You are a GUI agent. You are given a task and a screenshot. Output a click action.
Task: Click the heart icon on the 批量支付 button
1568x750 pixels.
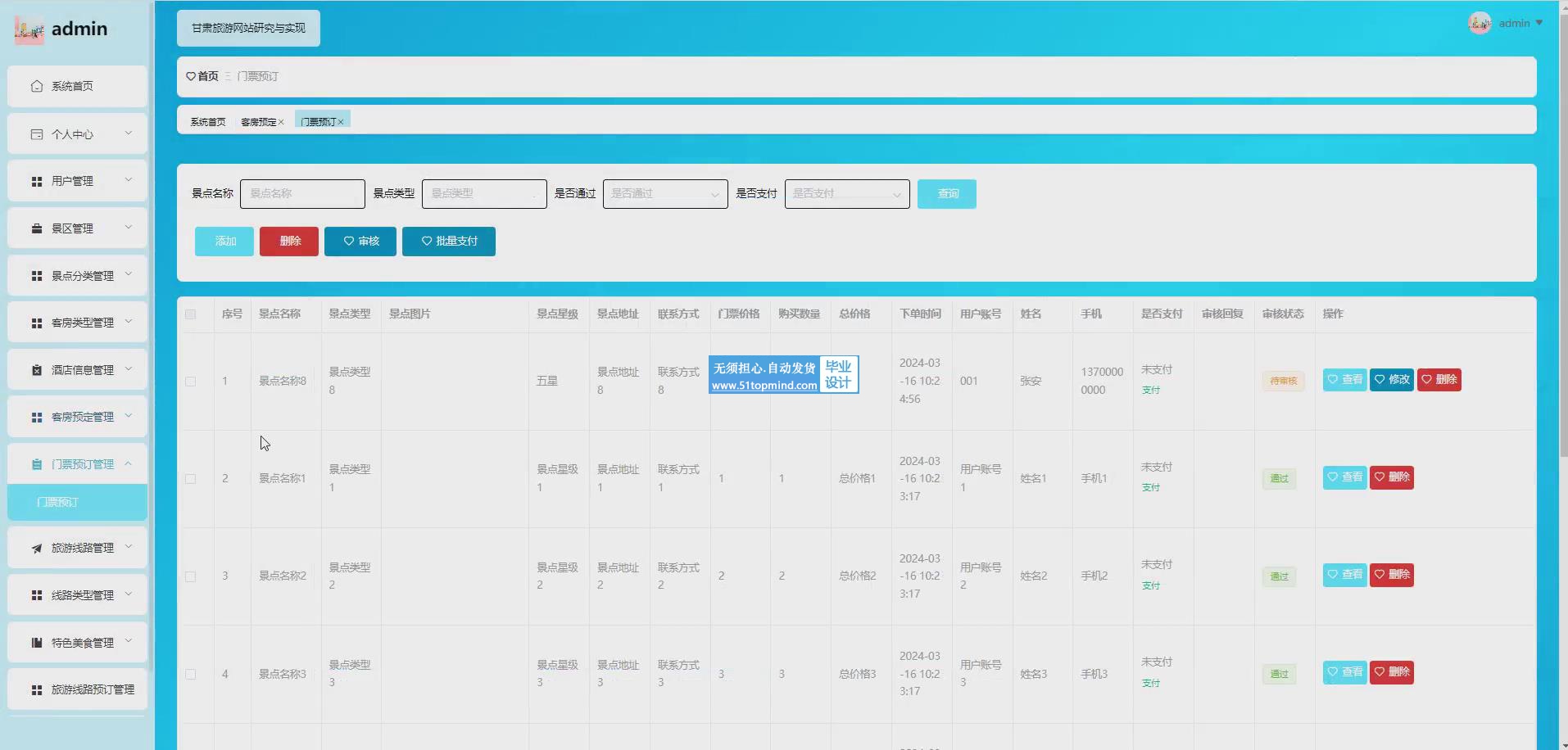click(427, 241)
